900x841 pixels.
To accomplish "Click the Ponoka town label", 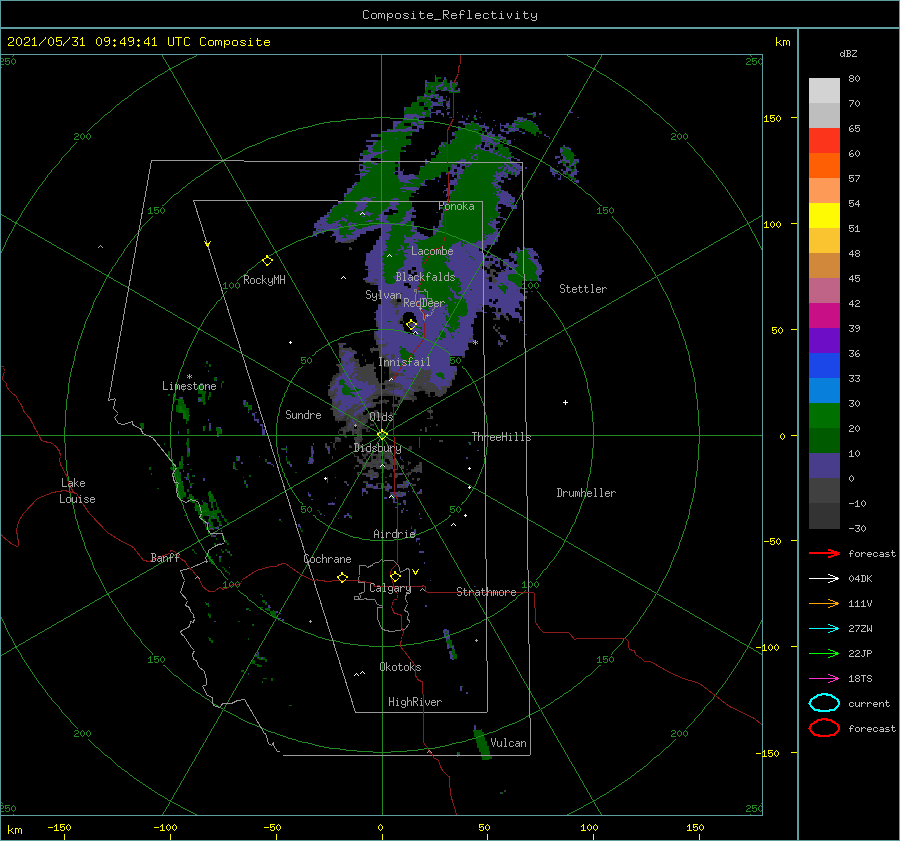I will click(x=456, y=206).
